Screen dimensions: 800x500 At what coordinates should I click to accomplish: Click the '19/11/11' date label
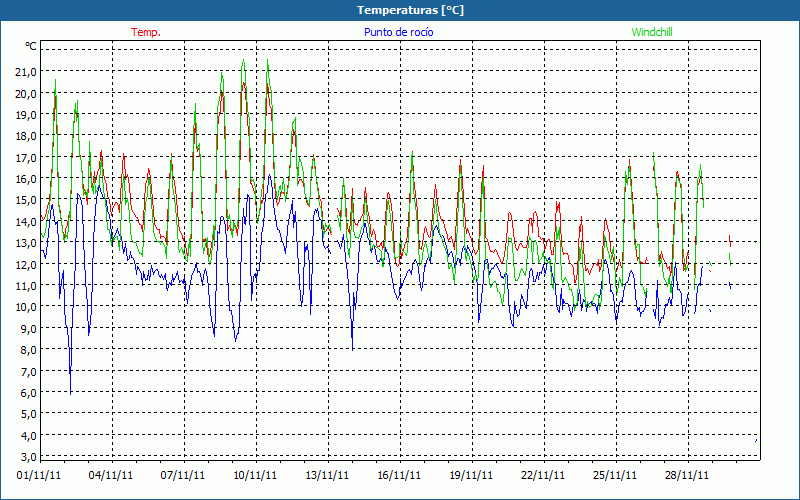(x=471, y=475)
